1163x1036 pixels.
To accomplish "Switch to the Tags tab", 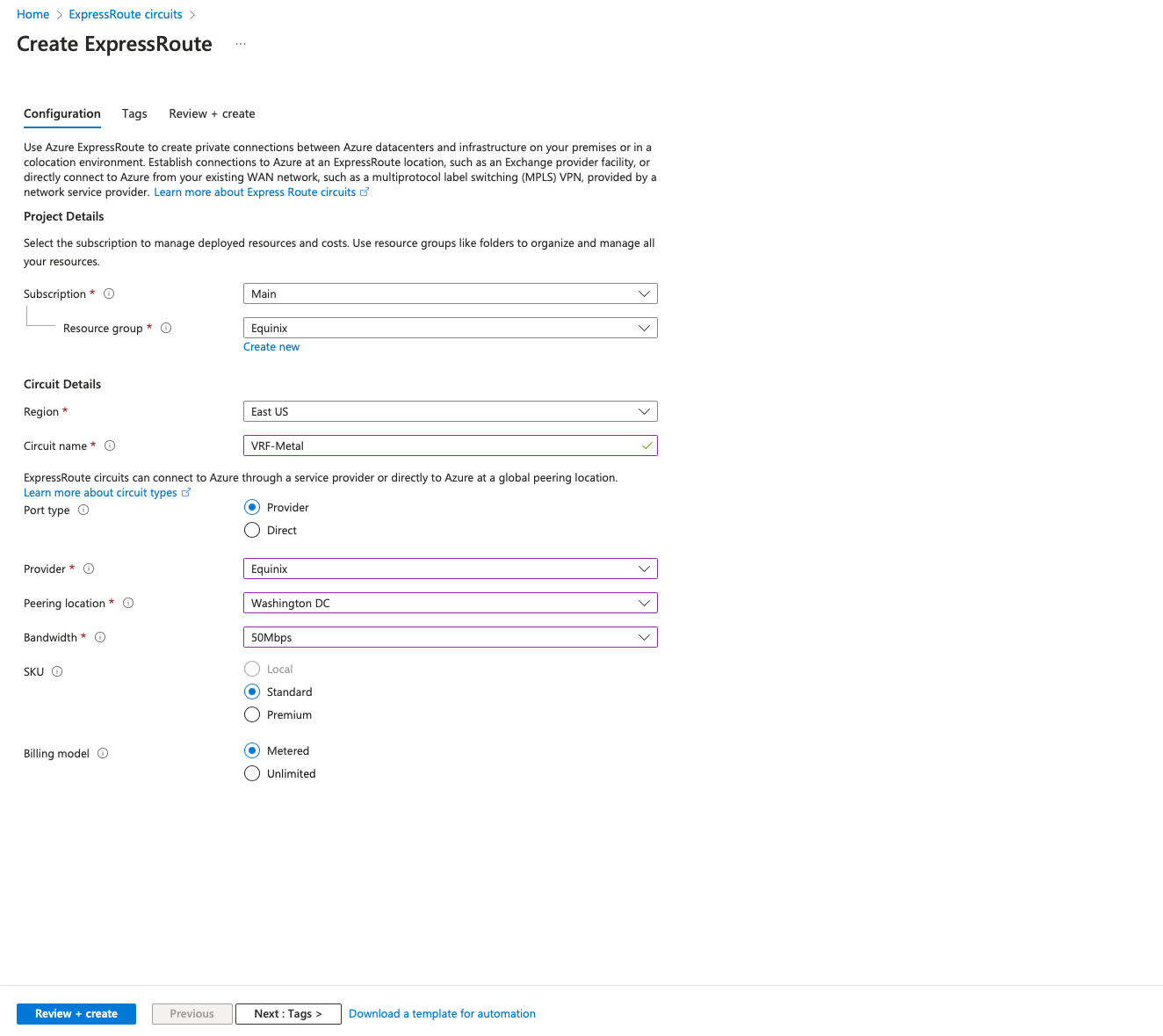I will click(134, 113).
